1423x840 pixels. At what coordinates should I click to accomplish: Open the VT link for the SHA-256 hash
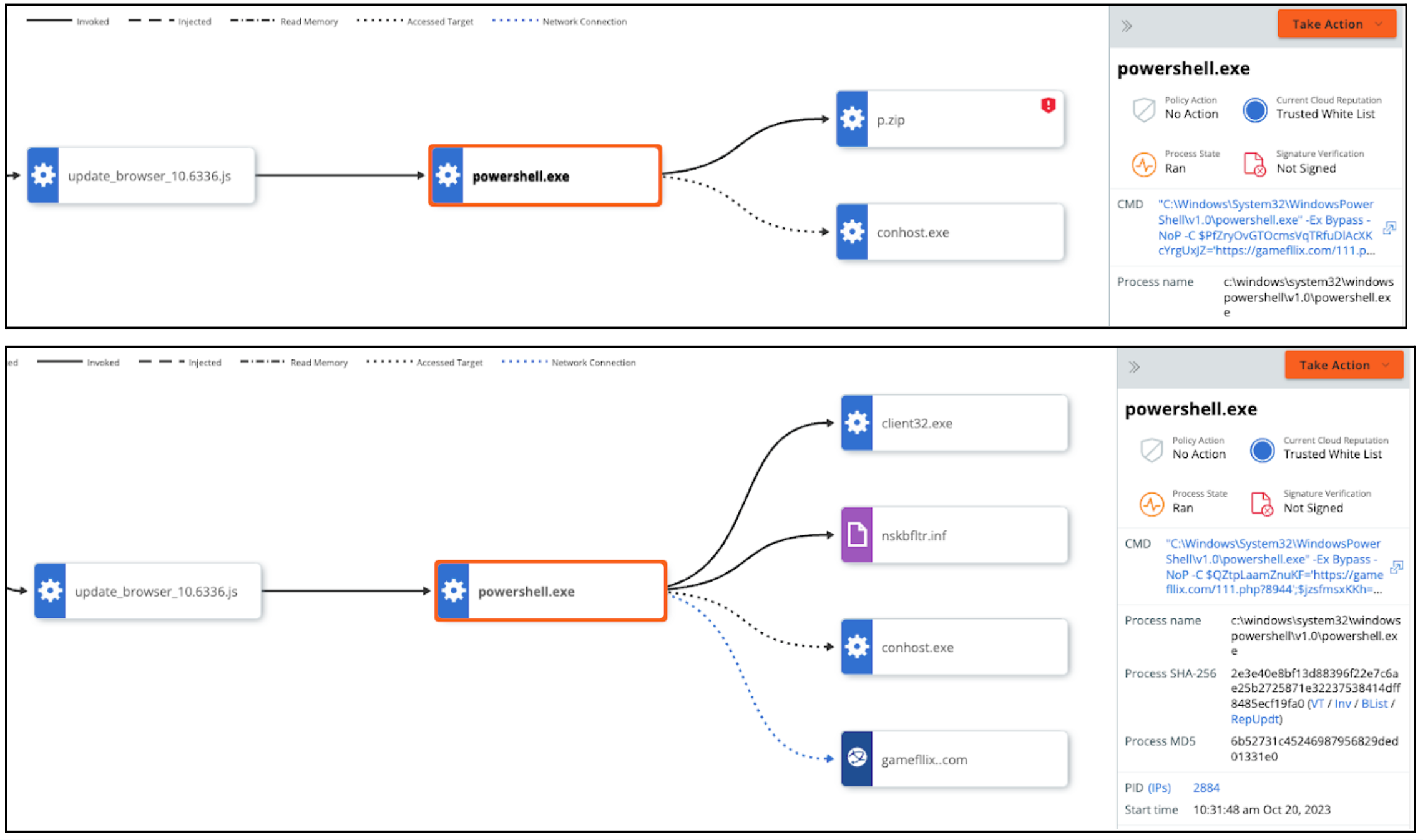tap(1317, 704)
